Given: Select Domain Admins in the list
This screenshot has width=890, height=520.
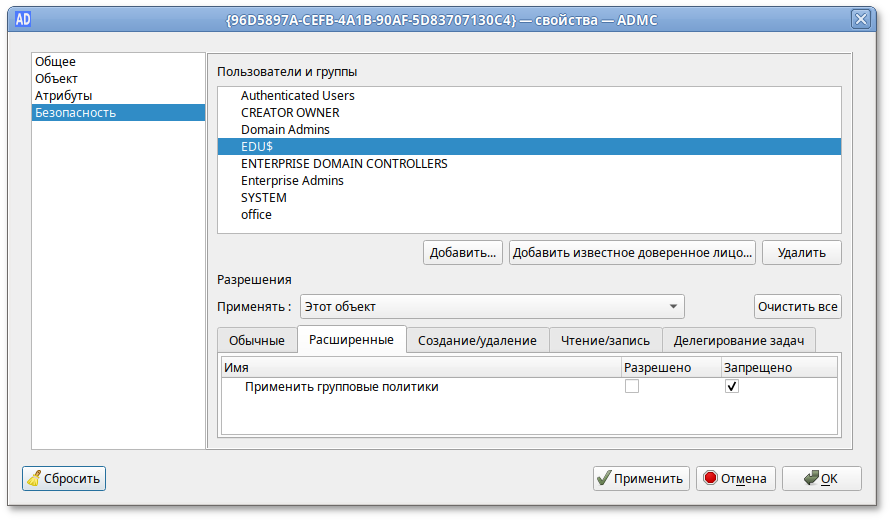Looking at the screenshot, I should tap(529, 129).
